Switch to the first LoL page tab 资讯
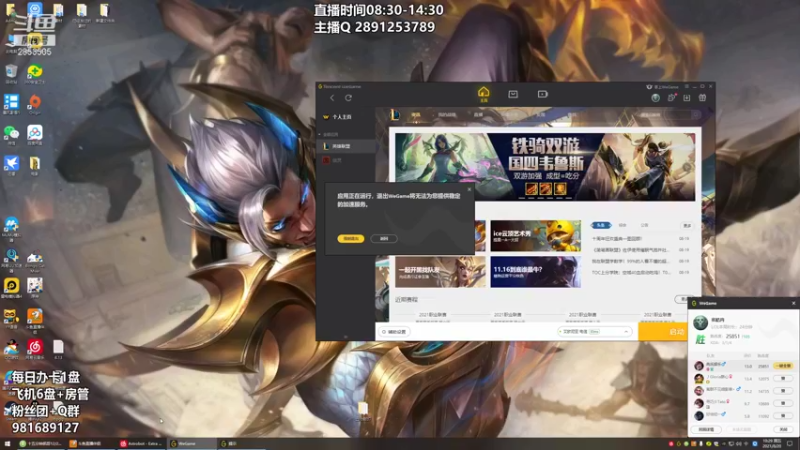 [416, 115]
